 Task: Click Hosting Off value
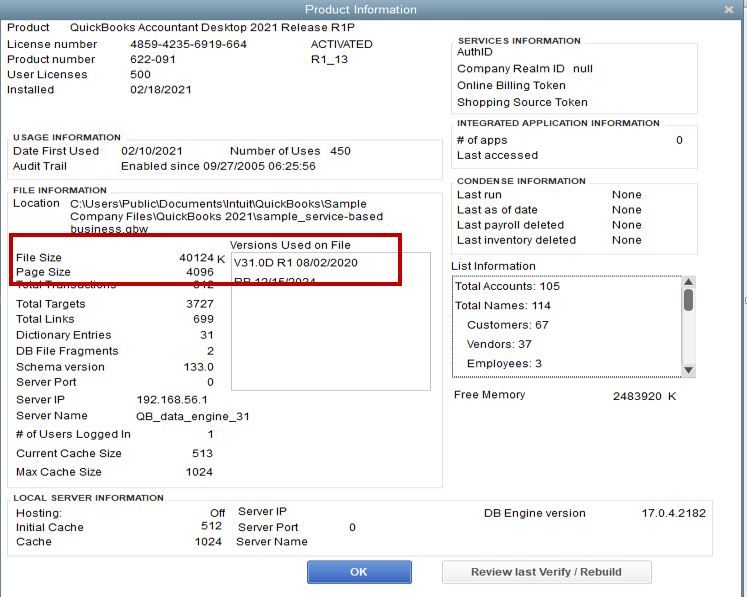(x=218, y=513)
